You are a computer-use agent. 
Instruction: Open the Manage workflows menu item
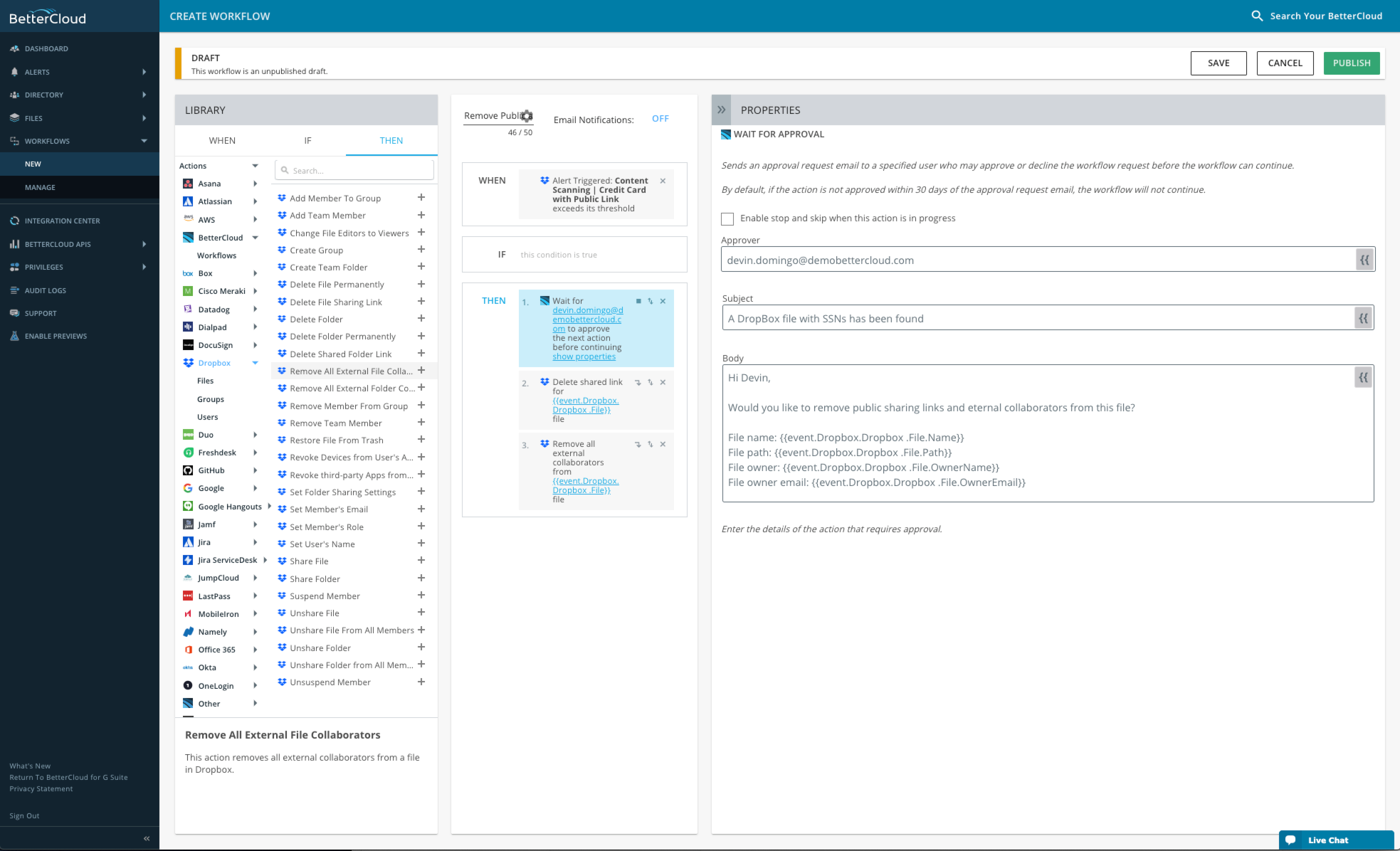pos(80,187)
